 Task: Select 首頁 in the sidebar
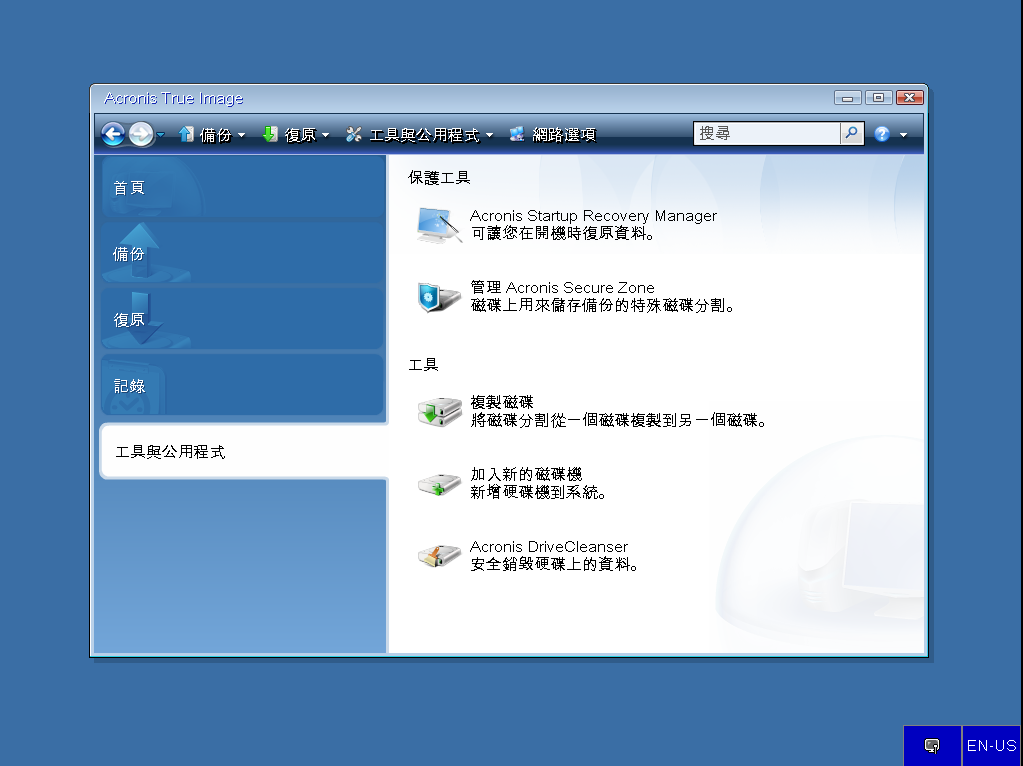pos(243,188)
